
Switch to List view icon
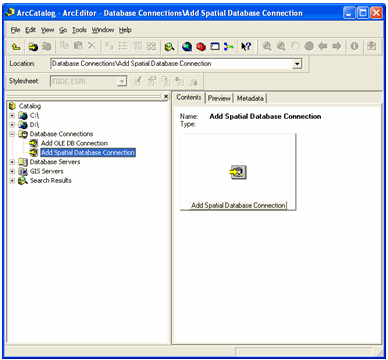click(x=123, y=46)
